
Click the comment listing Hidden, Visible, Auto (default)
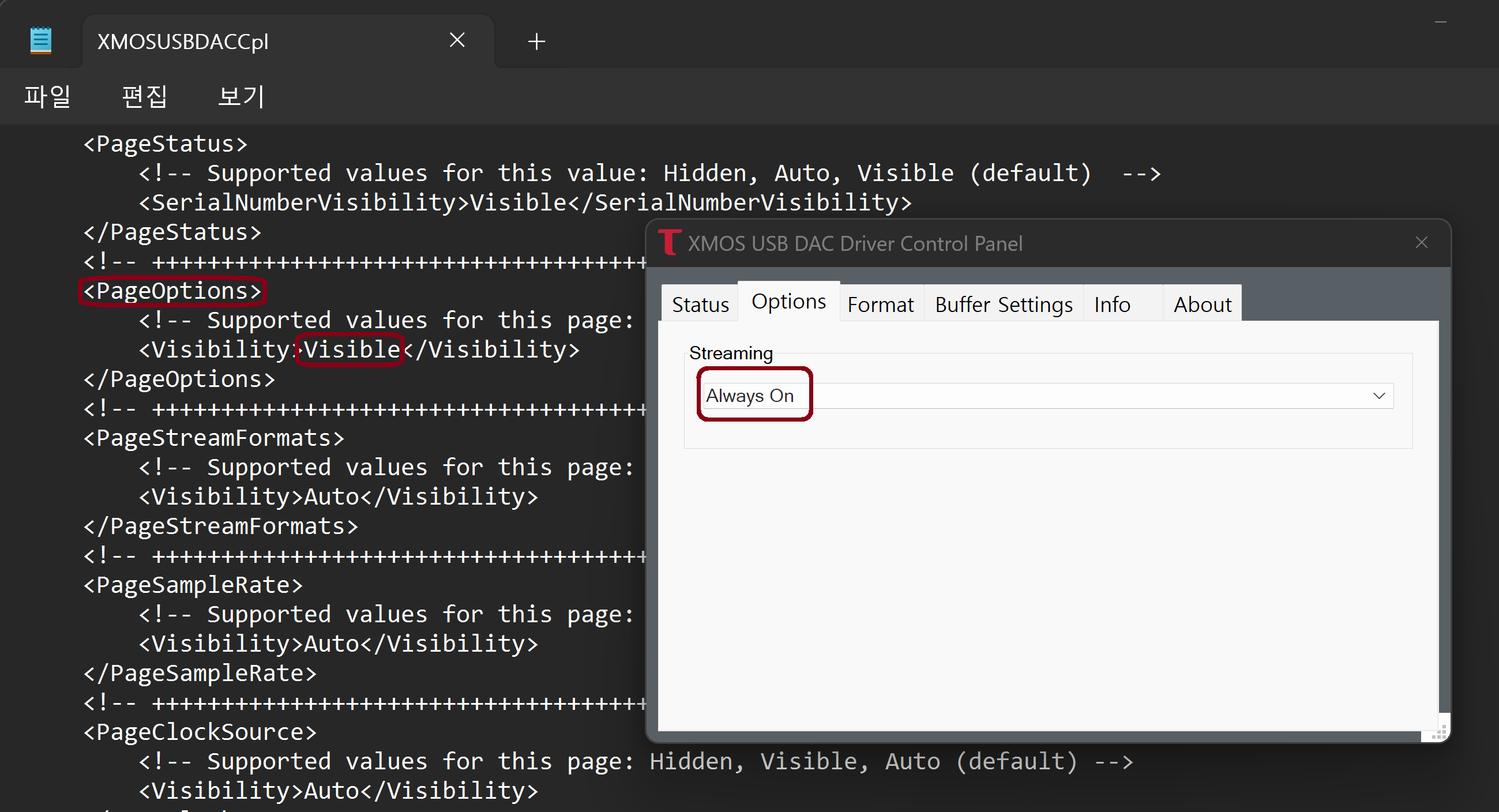pos(636,761)
